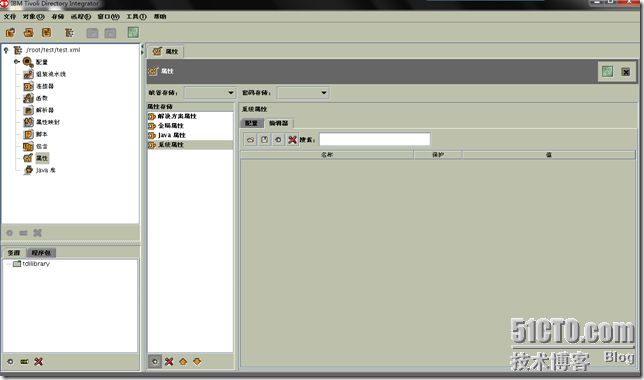
Task: Click the tree-structure icon in main toolbar
Action: click(x=69, y=32)
